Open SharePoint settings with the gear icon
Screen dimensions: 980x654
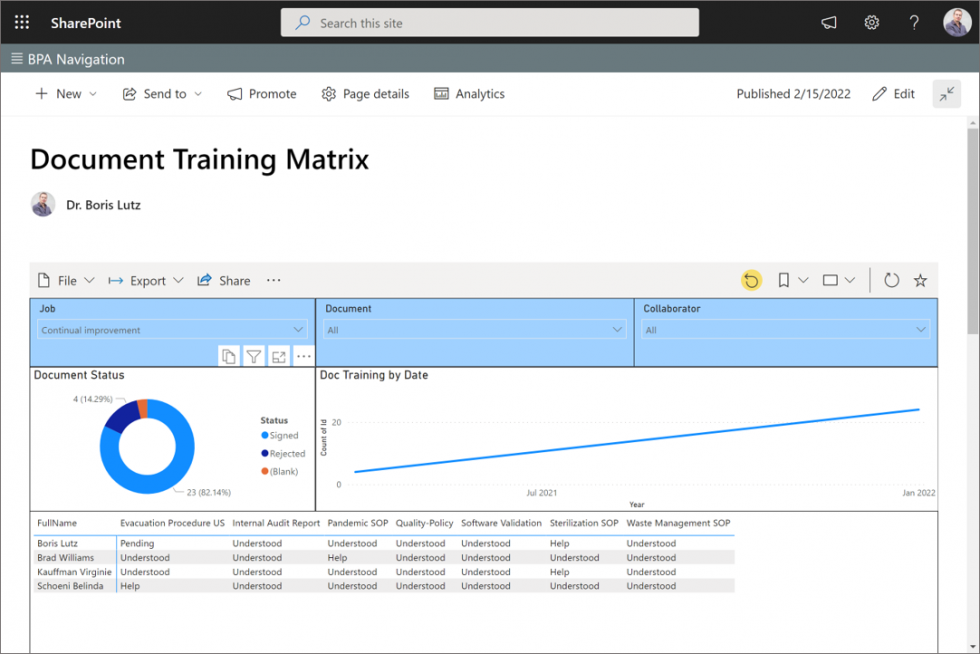[x=871, y=21]
